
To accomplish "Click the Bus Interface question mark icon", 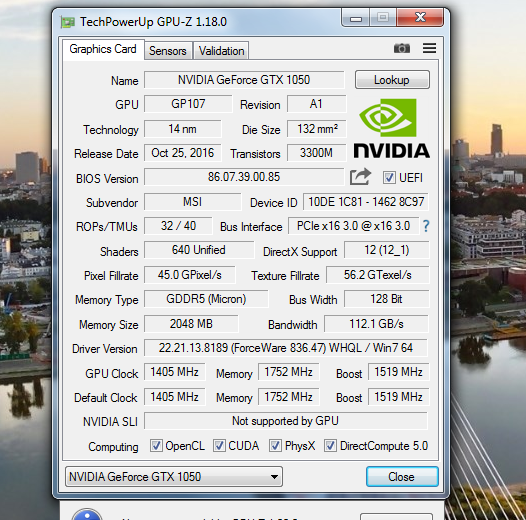I will point(426,226).
